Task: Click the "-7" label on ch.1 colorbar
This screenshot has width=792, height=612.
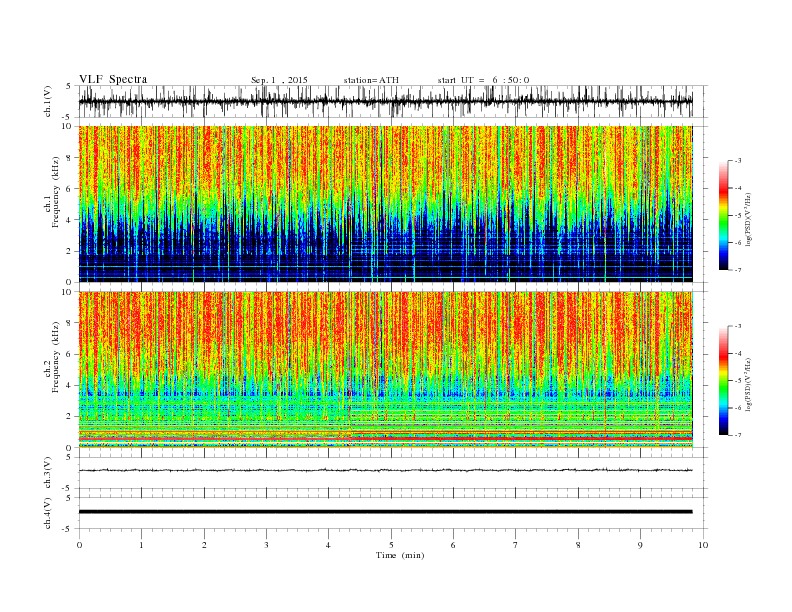Action: pyautogui.click(x=738, y=270)
